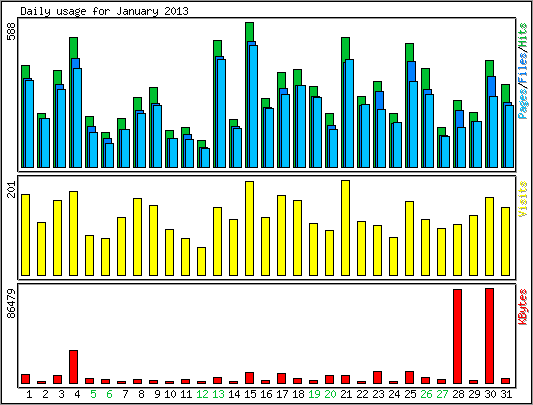Click the '588' hits axis maximum label
This screenshot has width=533, height=405.
pos(12,31)
